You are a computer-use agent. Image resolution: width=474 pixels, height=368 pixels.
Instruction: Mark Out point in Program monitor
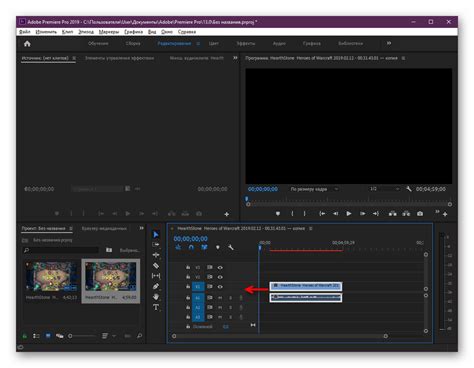tap(304, 213)
